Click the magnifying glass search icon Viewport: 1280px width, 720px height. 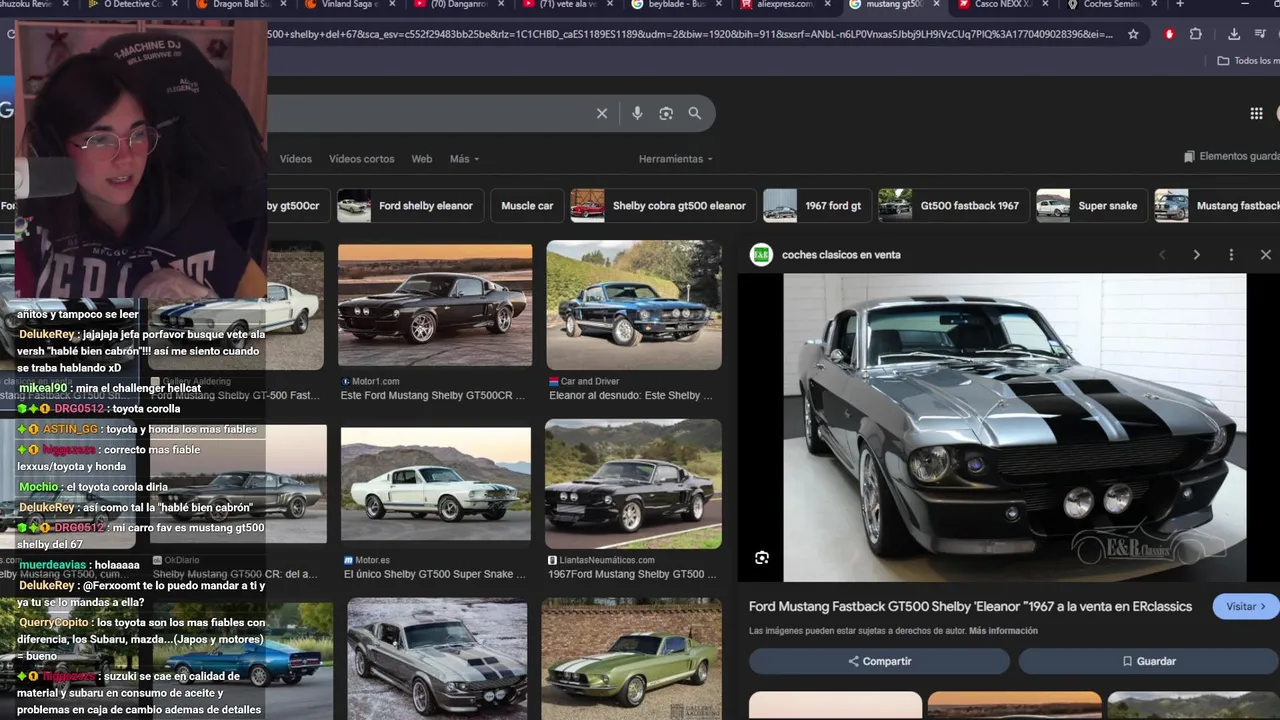coord(695,114)
